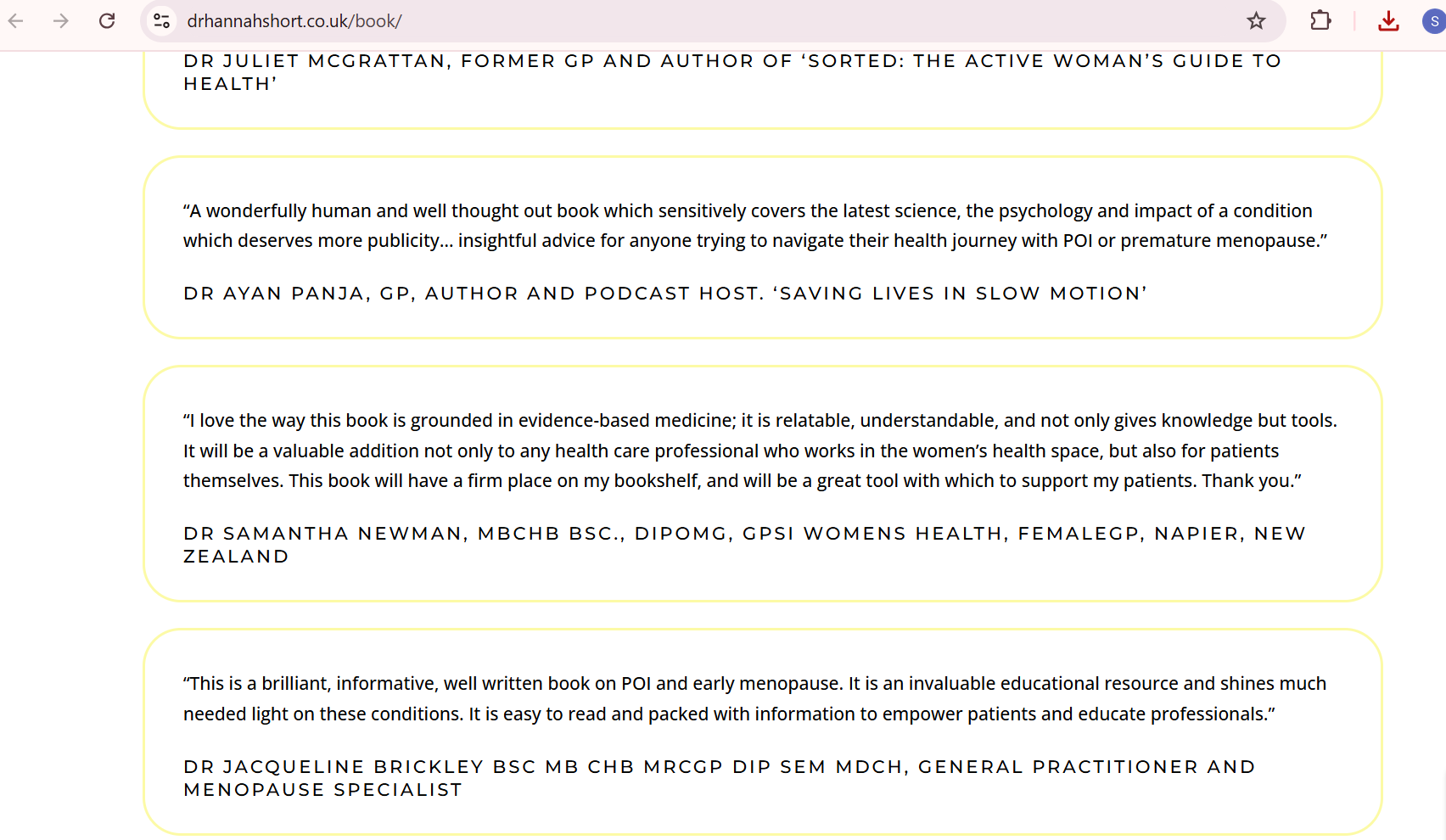Click "Menopause Specialist" text in last card
Image resolution: width=1446 pixels, height=840 pixels.
(x=322, y=790)
